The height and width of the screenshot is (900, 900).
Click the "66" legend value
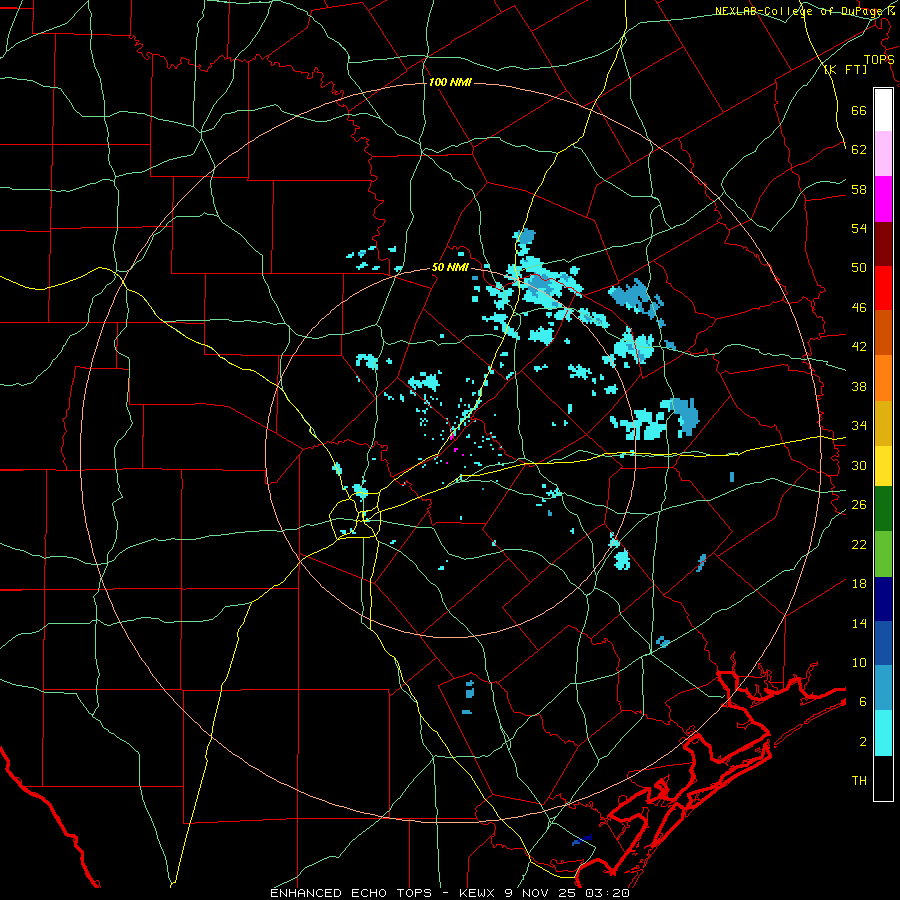tap(859, 110)
